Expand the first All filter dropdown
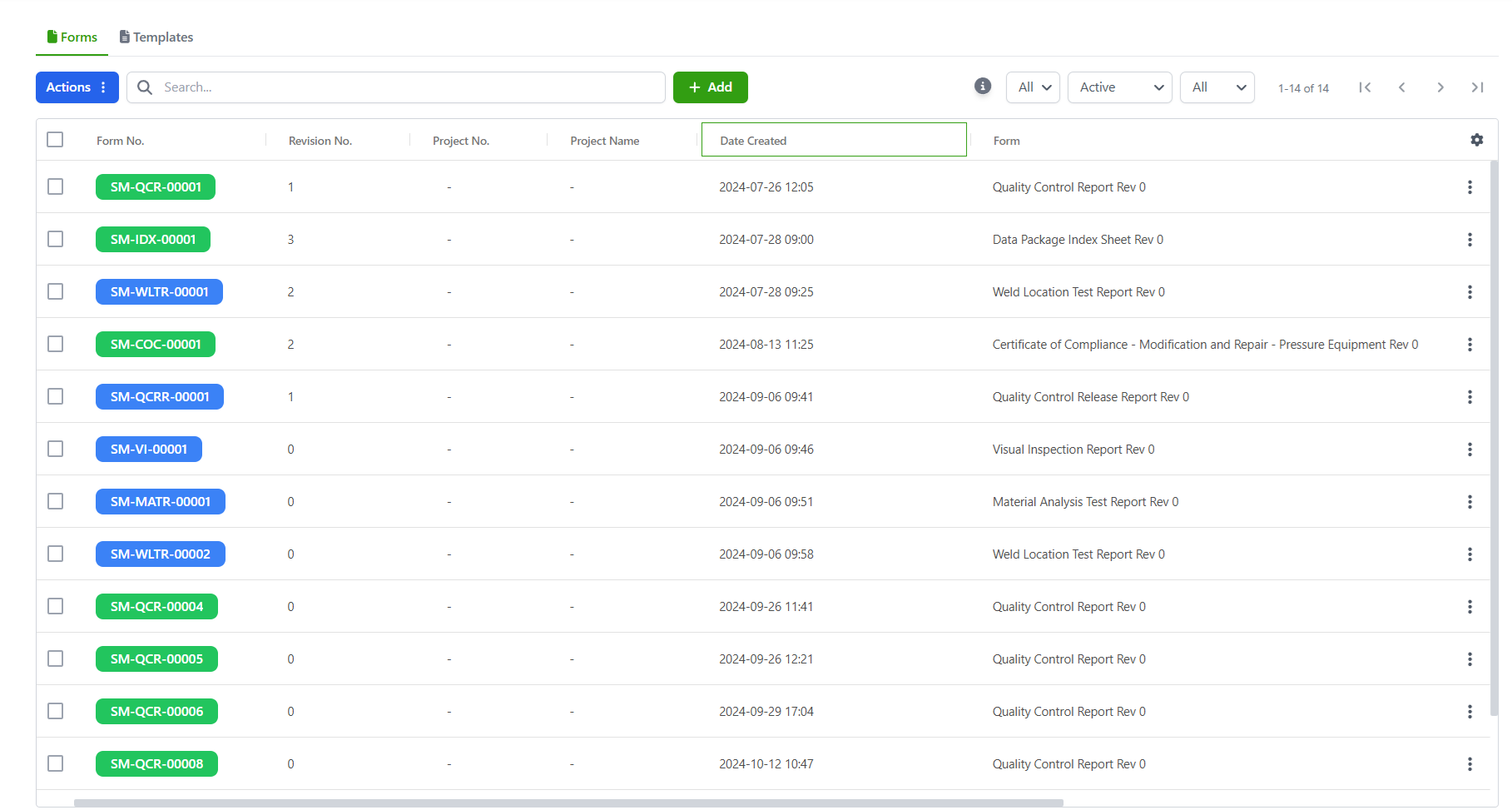The width and height of the screenshot is (1512, 810). (x=1033, y=87)
